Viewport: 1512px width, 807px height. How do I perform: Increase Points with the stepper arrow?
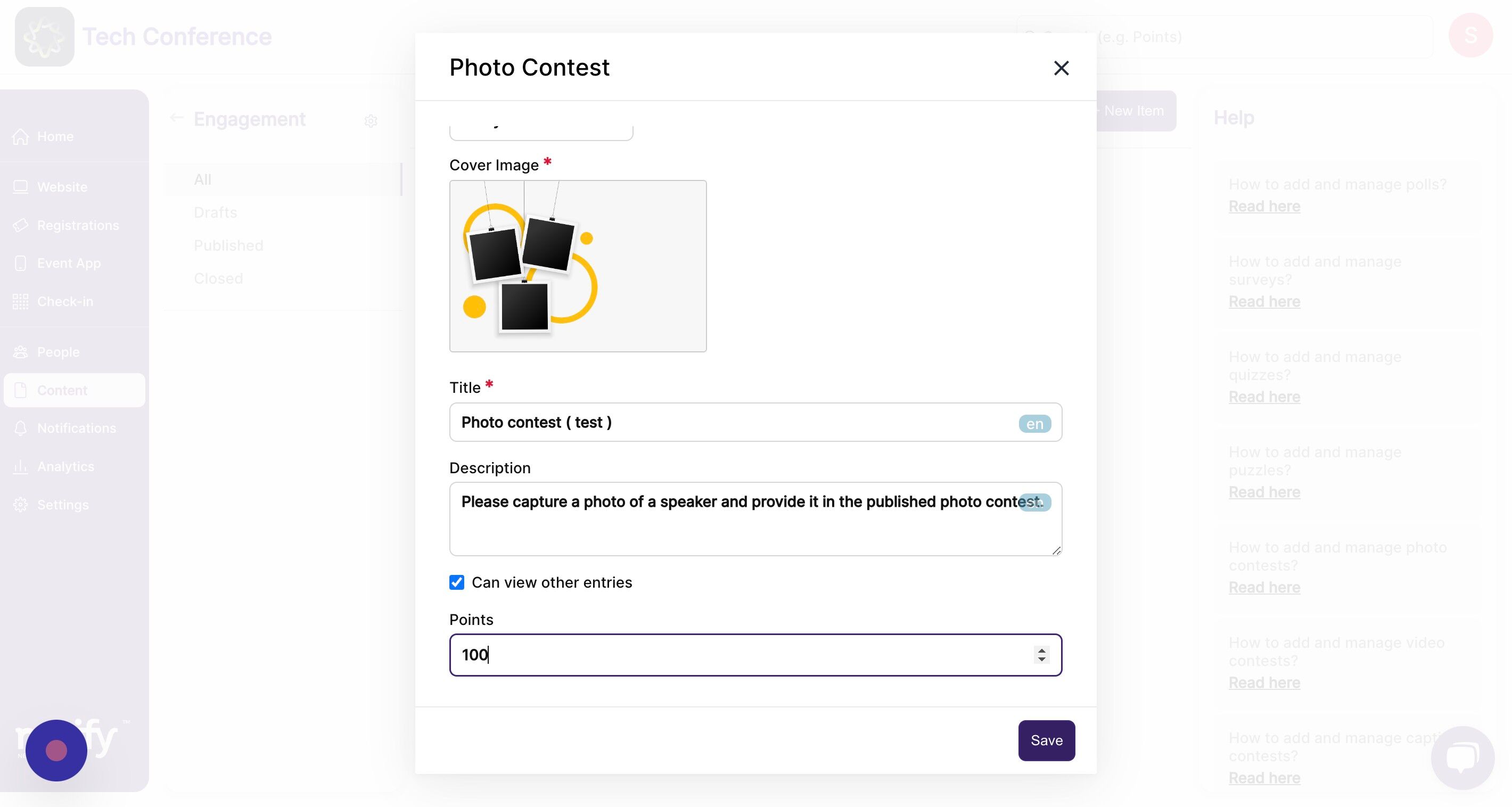click(1041, 650)
